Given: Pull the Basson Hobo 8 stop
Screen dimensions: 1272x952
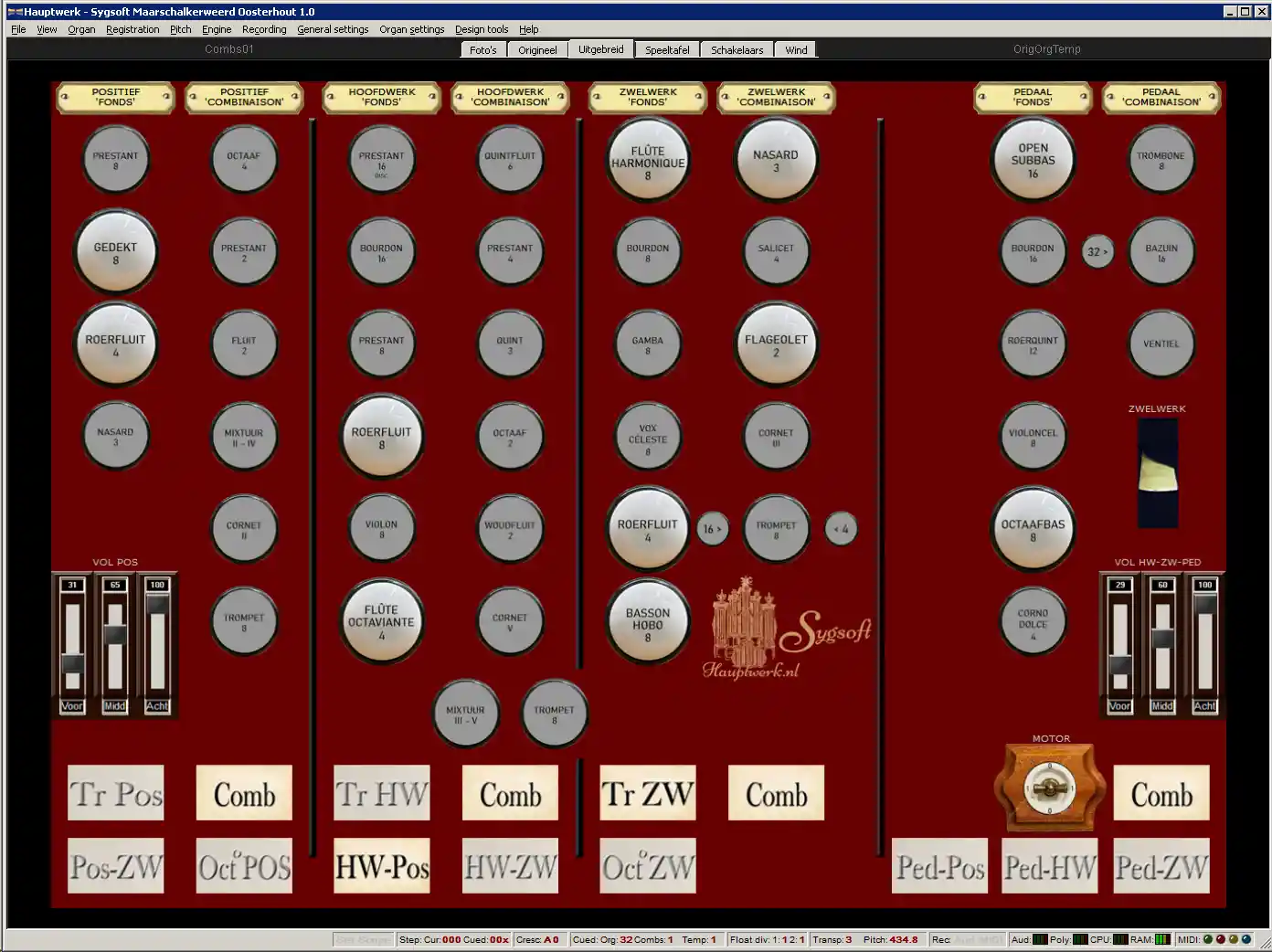Looking at the screenshot, I should coord(648,620).
